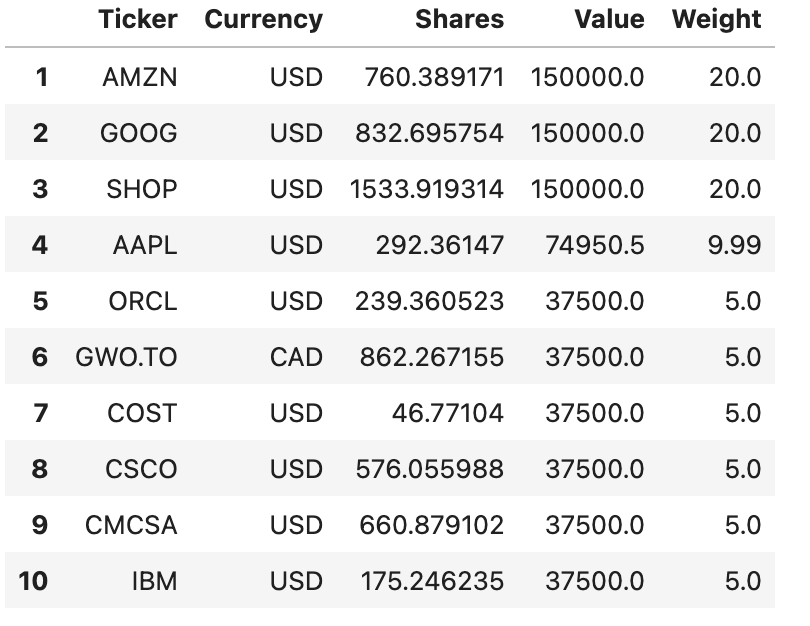Image resolution: width=810 pixels, height=626 pixels.
Task: Select the 9.99 weight cell
Action: [734, 245]
